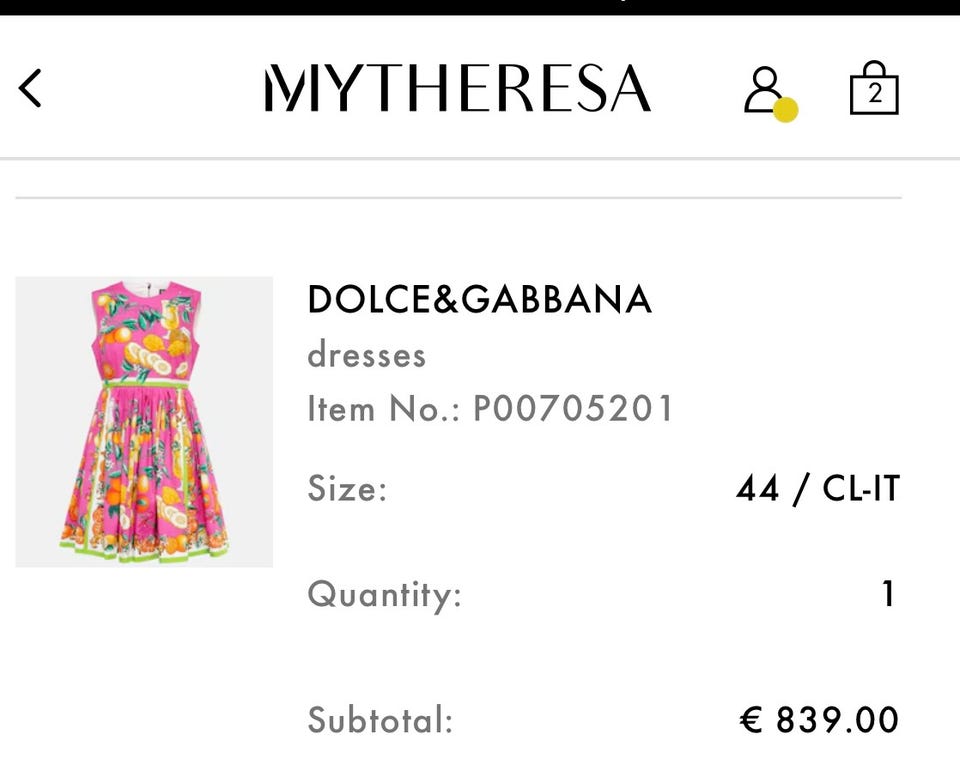Select the dresses category text

tap(367, 355)
